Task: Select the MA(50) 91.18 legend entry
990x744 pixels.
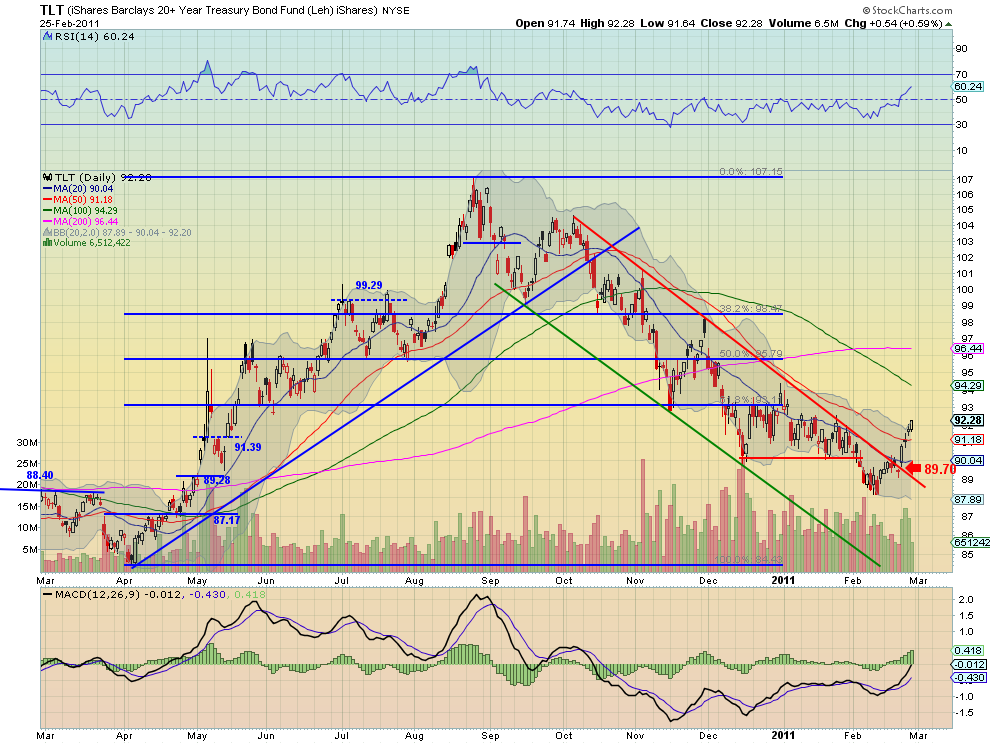Action: click(78, 200)
